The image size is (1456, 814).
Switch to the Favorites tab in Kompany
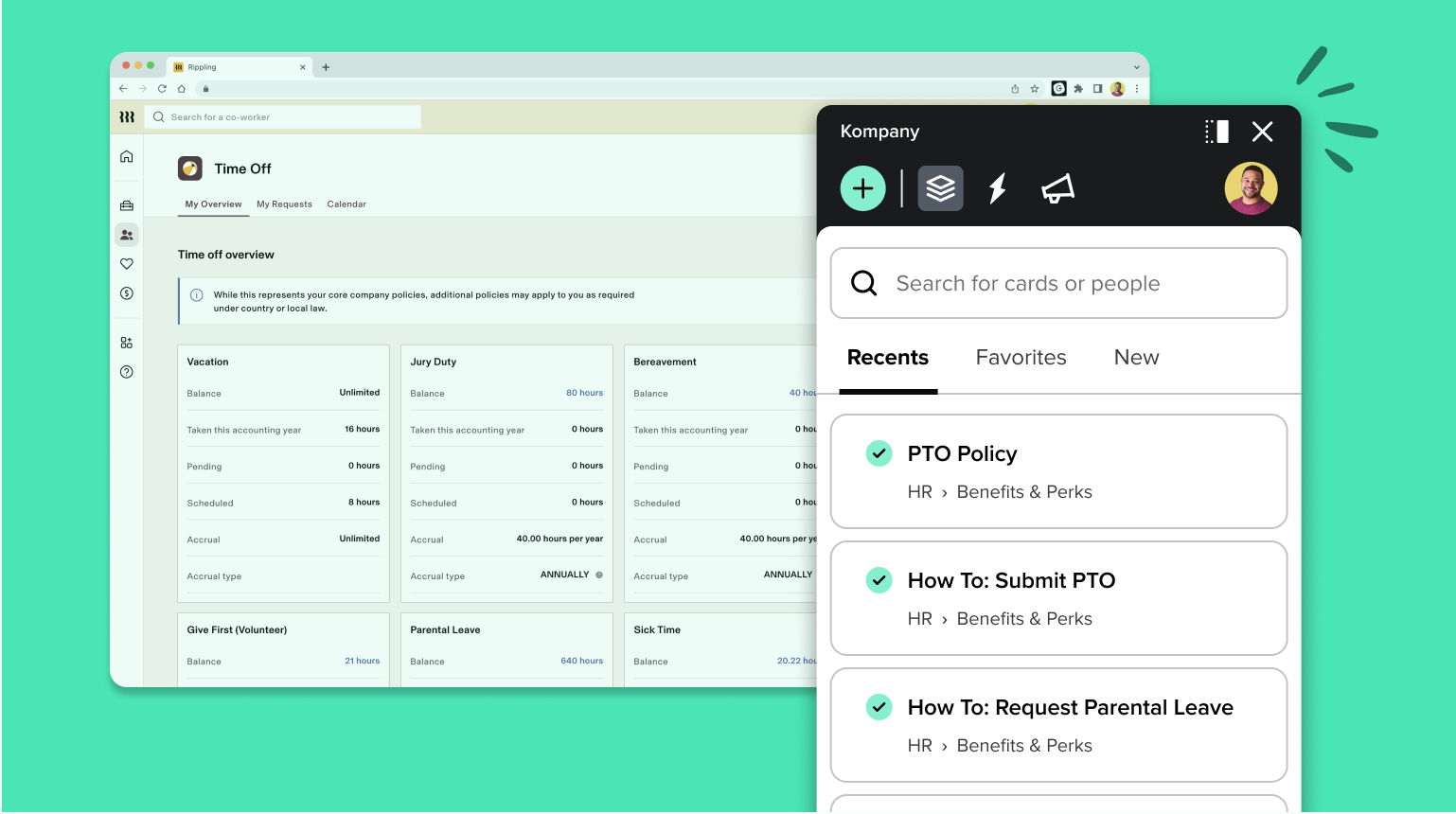tap(1021, 357)
